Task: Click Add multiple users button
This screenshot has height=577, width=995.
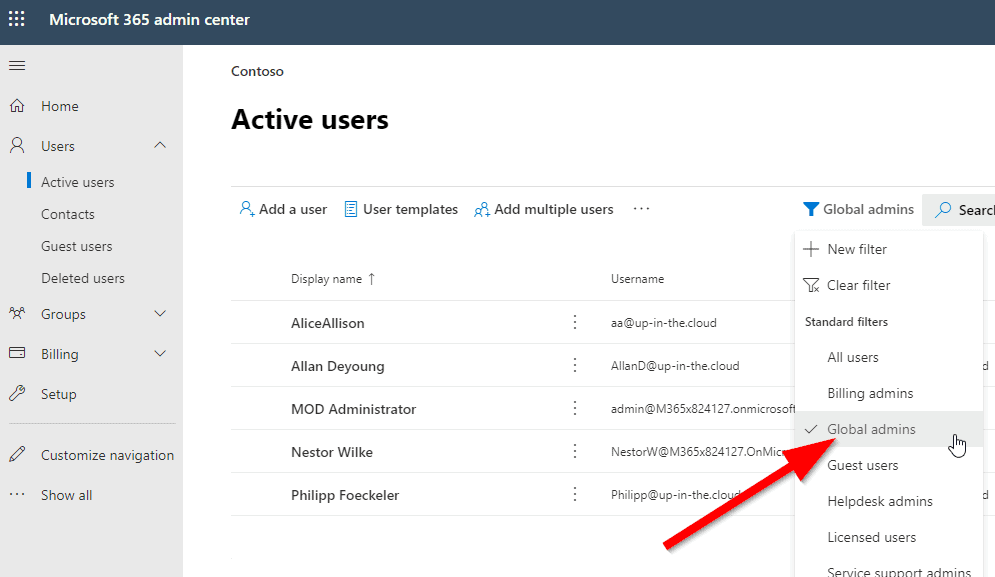Action: point(544,209)
